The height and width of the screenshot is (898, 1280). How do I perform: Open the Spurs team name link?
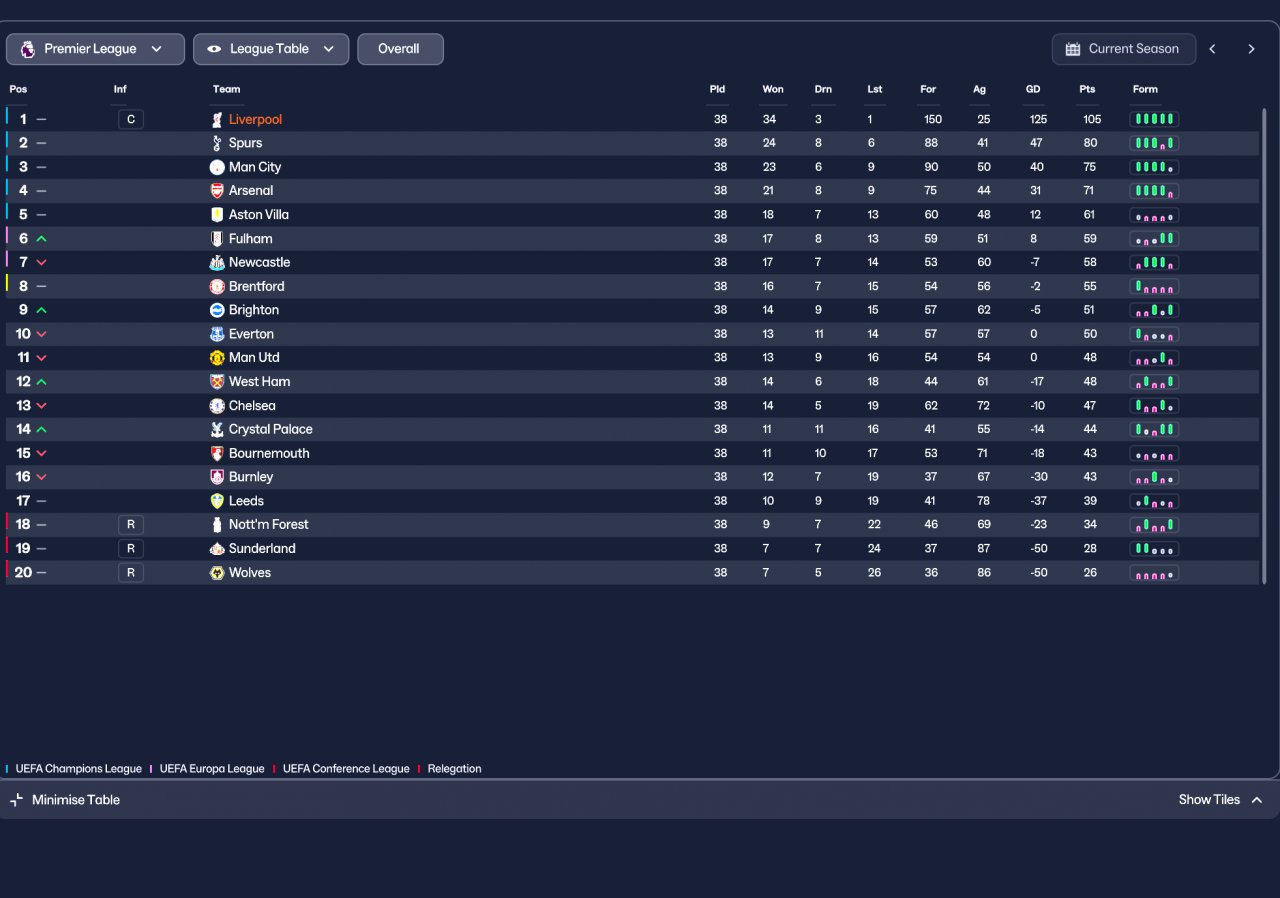pyautogui.click(x=245, y=143)
